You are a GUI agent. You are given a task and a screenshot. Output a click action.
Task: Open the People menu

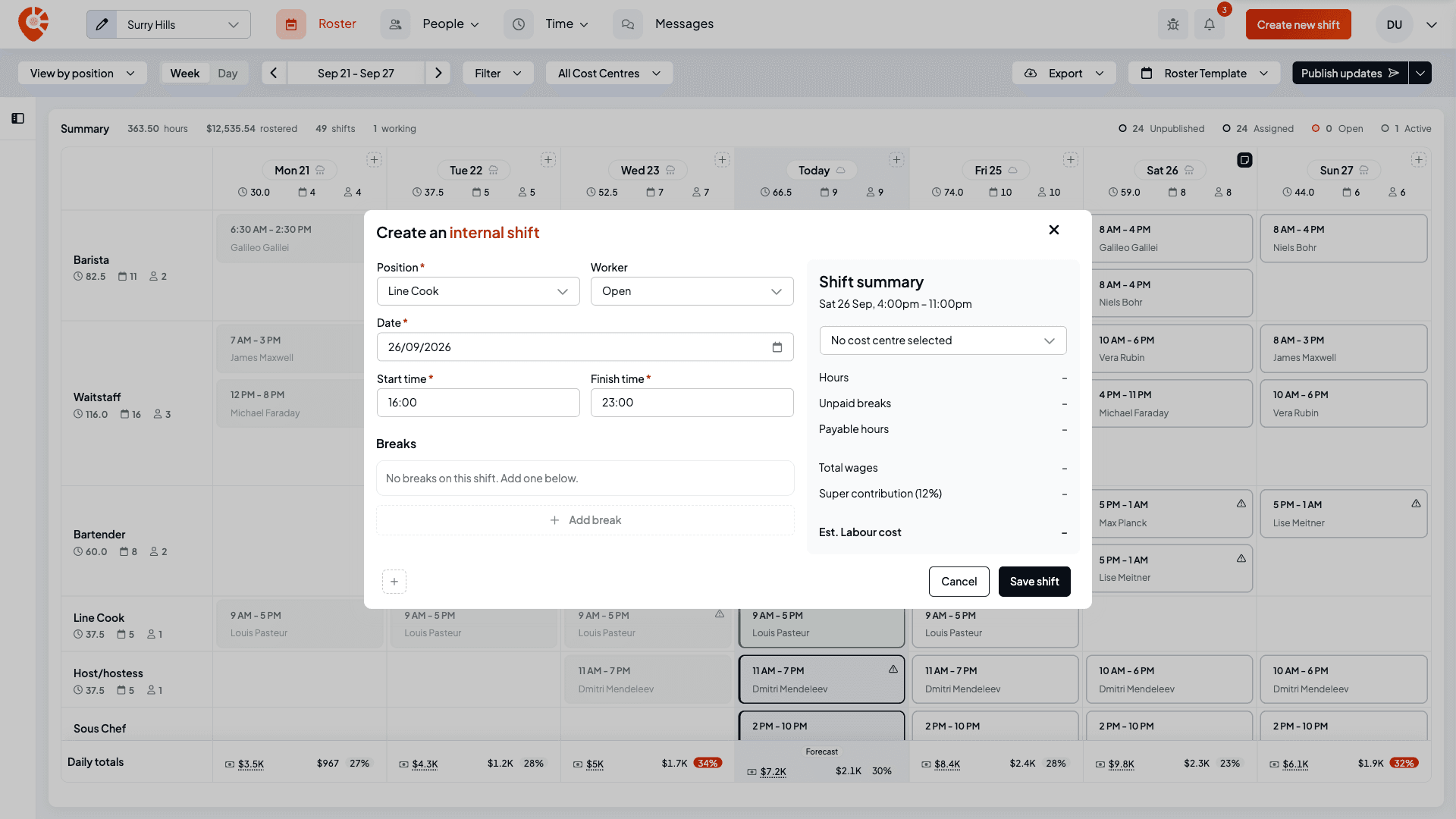(x=431, y=24)
